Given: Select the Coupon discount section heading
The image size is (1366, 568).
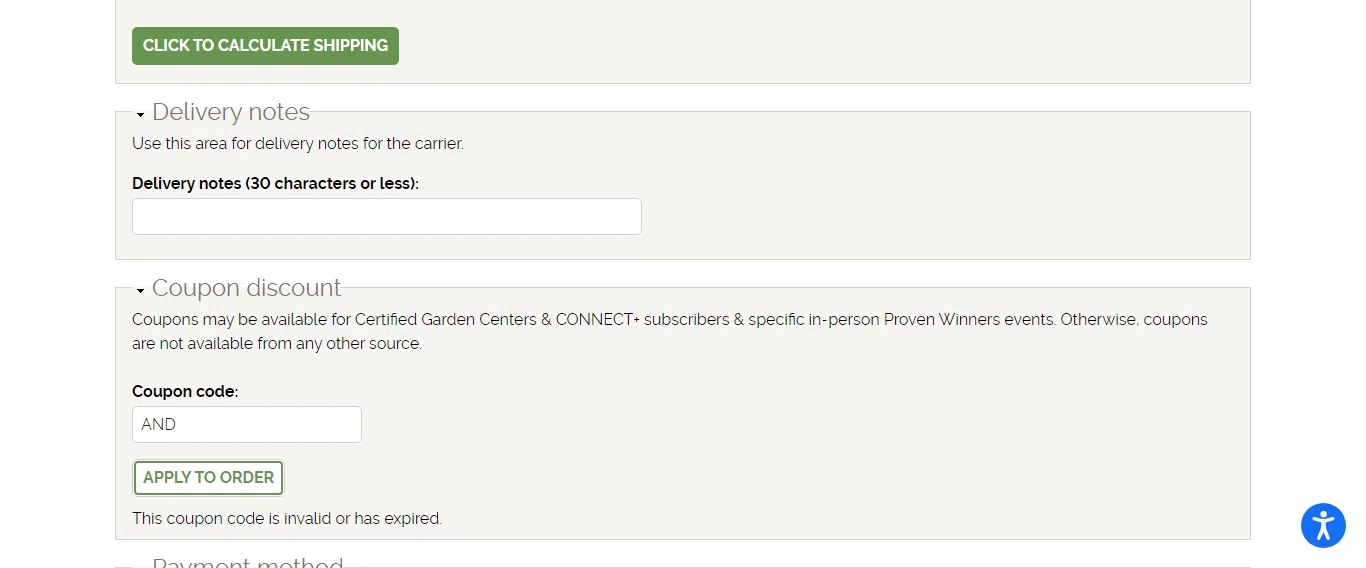Looking at the screenshot, I should pyautogui.click(x=247, y=288).
